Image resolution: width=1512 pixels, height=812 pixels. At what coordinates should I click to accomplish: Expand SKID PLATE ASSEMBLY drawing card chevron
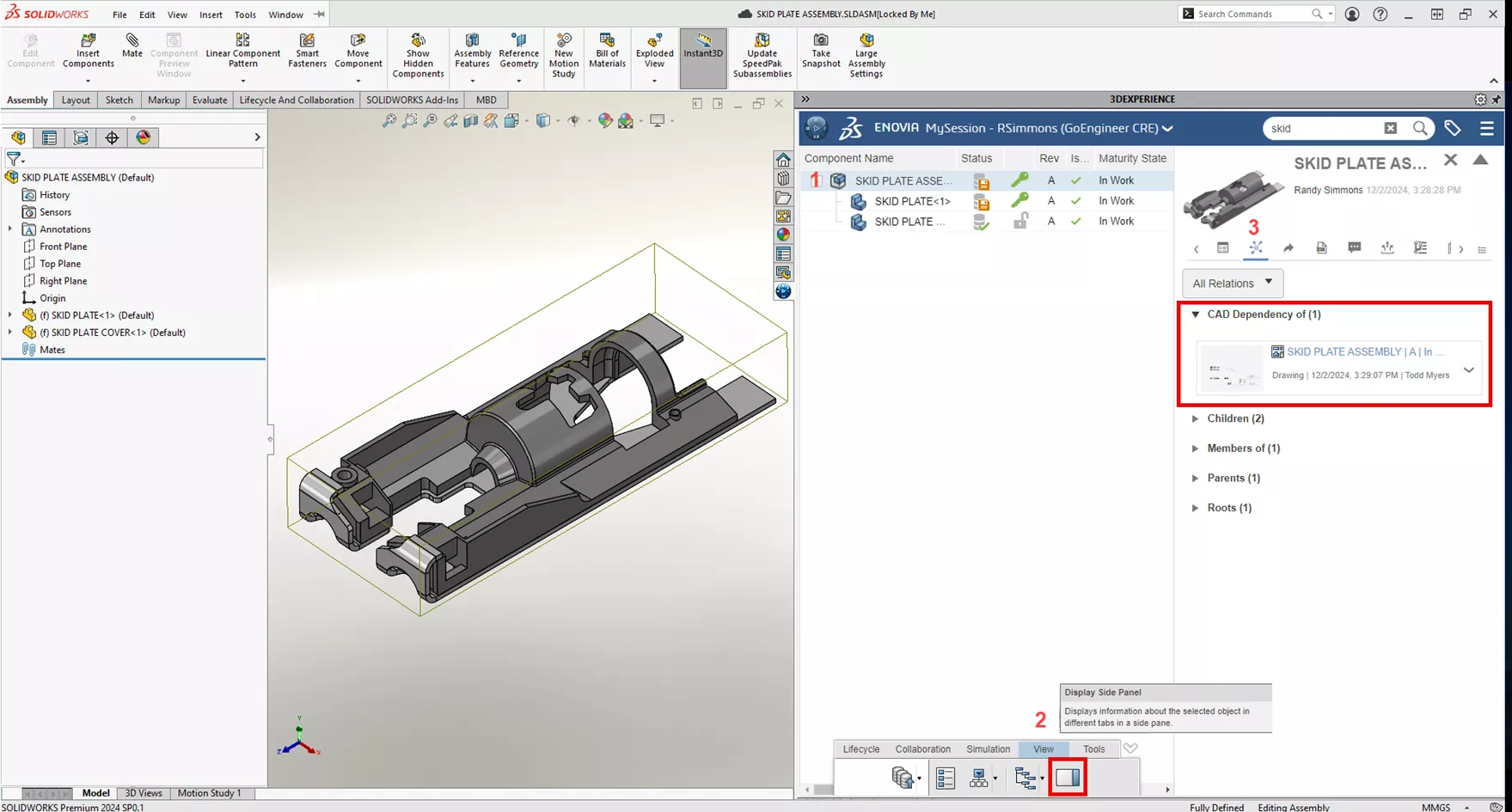pos(1469,370)
